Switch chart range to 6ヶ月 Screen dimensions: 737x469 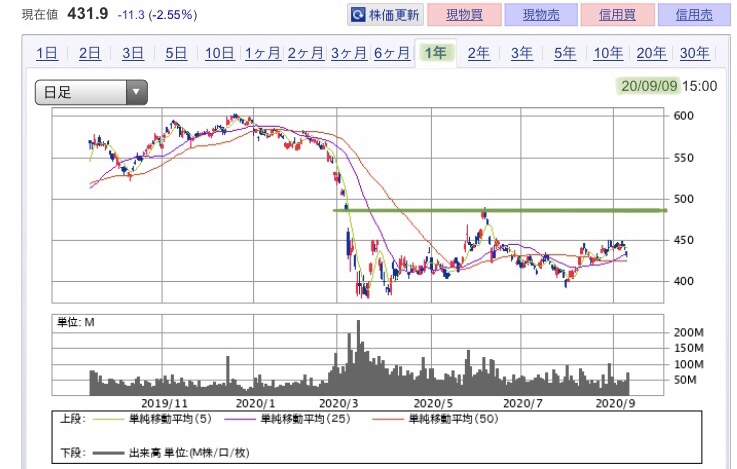[x=392, y=53]
